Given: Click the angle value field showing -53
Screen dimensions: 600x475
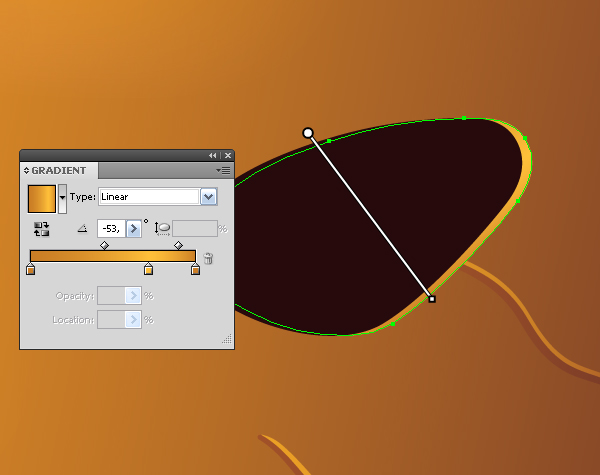Looking at the screenshot, I should 111,229.
